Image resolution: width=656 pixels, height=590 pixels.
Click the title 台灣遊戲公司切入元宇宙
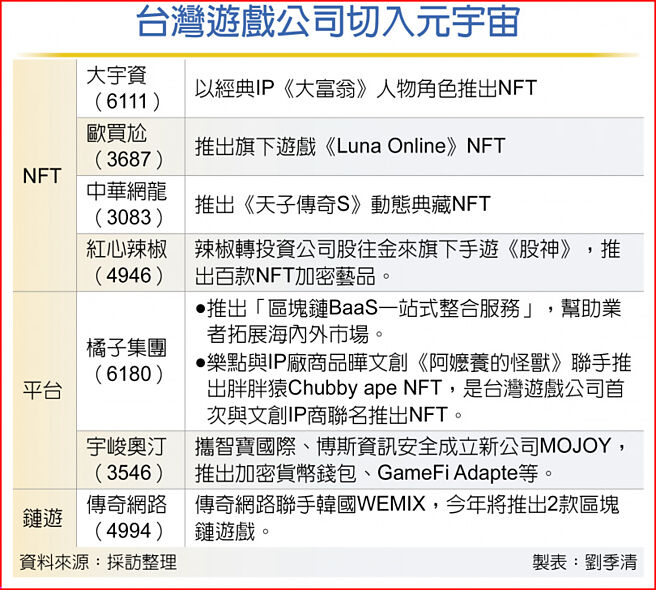pos(328,23)
